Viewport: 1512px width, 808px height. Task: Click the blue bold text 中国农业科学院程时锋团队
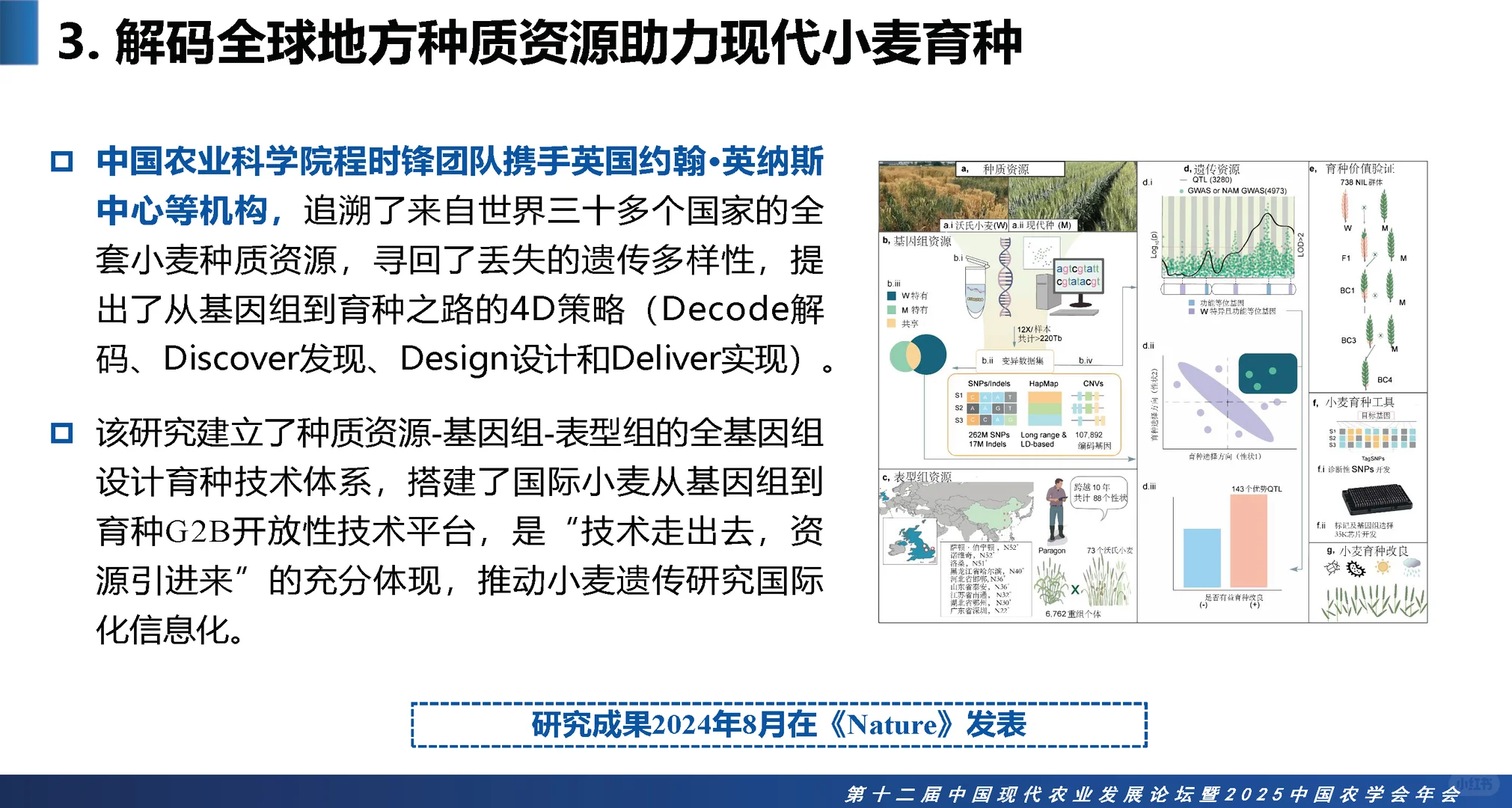pyautogui.click(x=299, y=162)
